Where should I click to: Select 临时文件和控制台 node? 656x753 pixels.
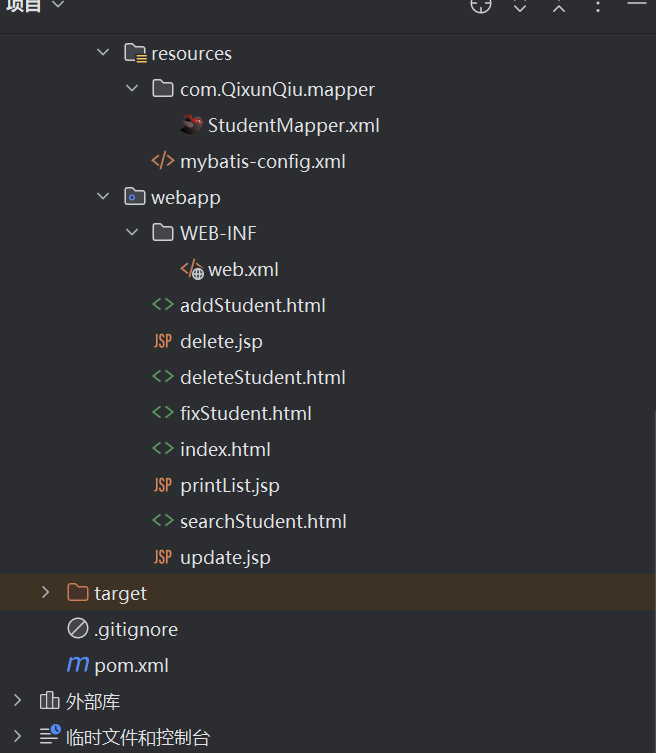(x=138, y=738)
